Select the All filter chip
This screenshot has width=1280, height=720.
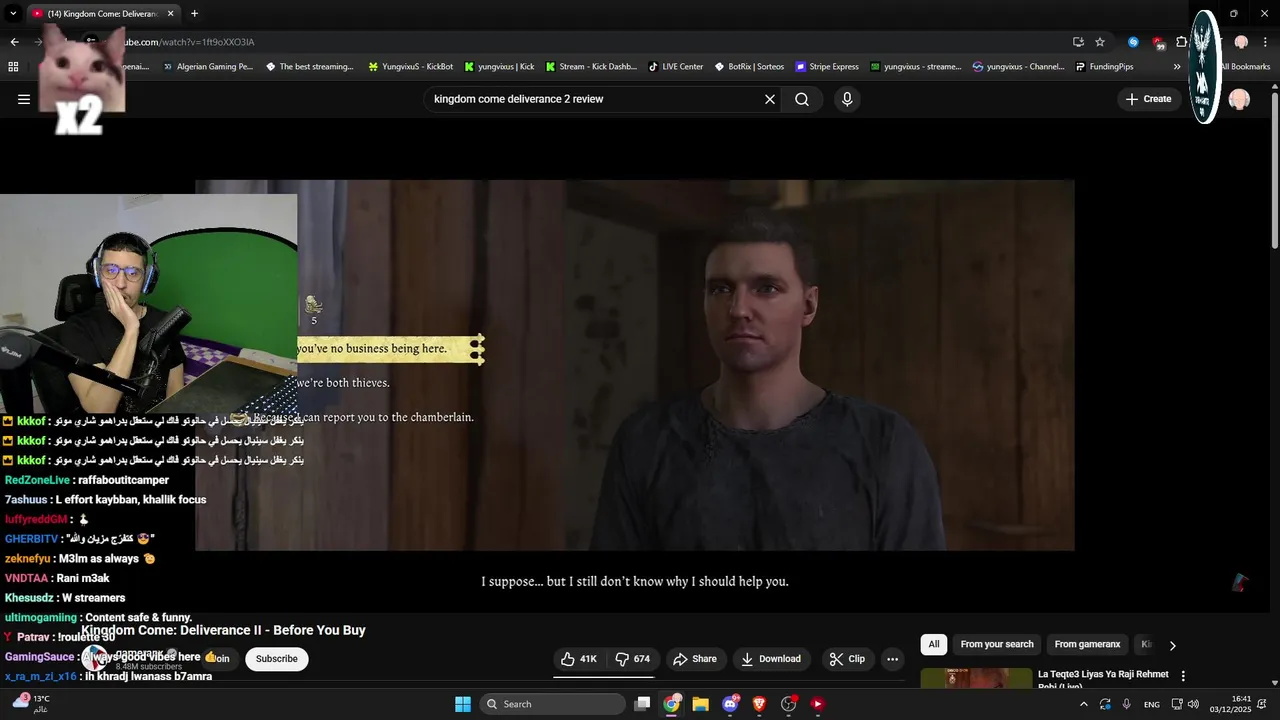coord(934,644)
